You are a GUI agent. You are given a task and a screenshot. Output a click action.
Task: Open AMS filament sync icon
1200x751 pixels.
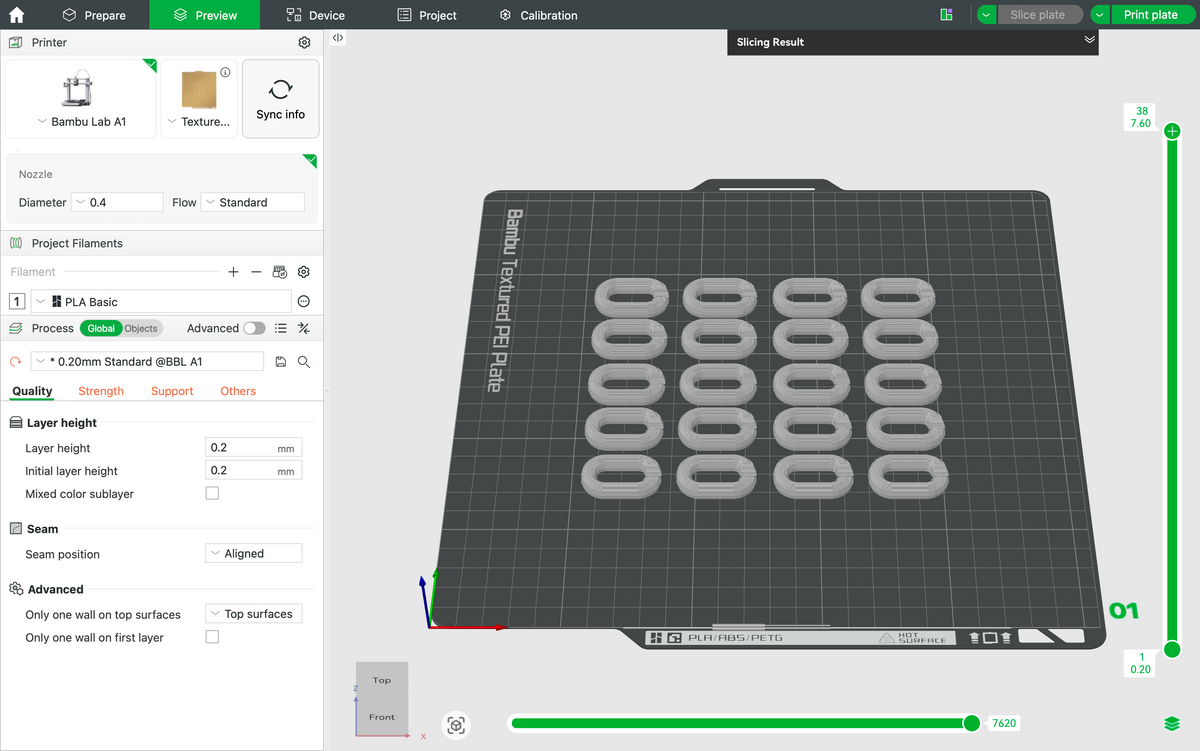281,272
